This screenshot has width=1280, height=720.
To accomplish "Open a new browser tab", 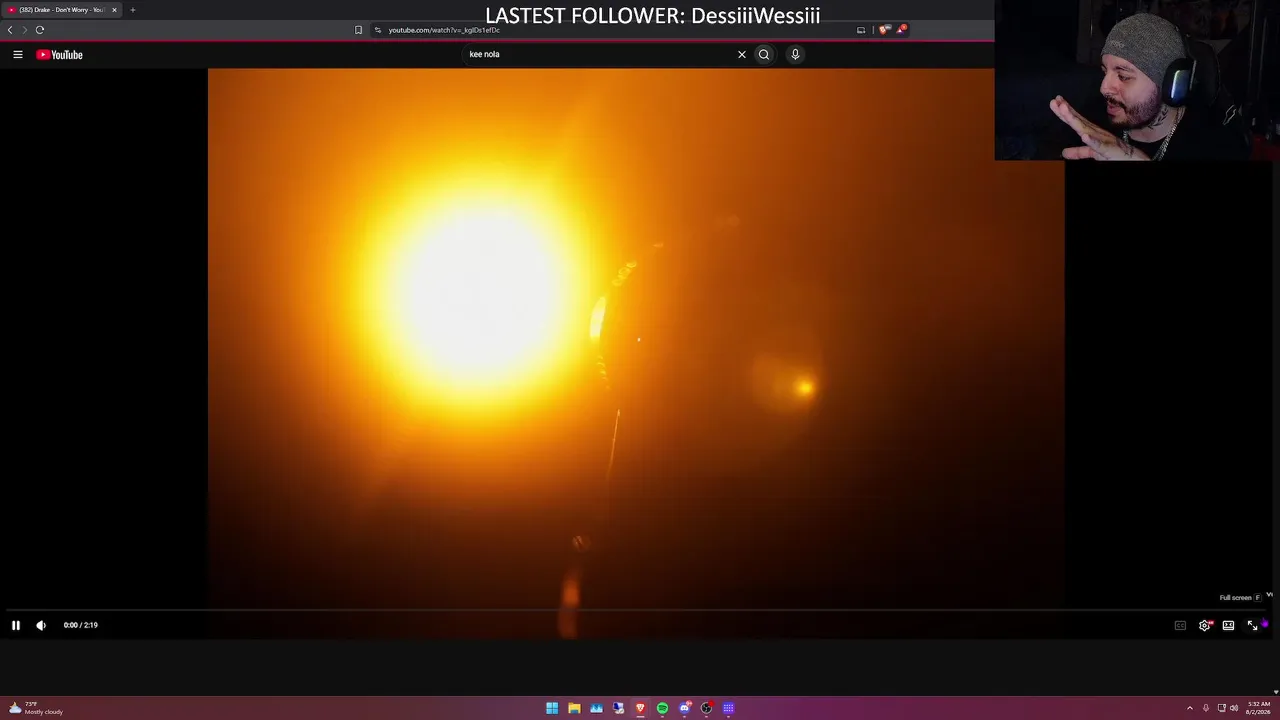I will pyautogui.click(x=132, y=10).
